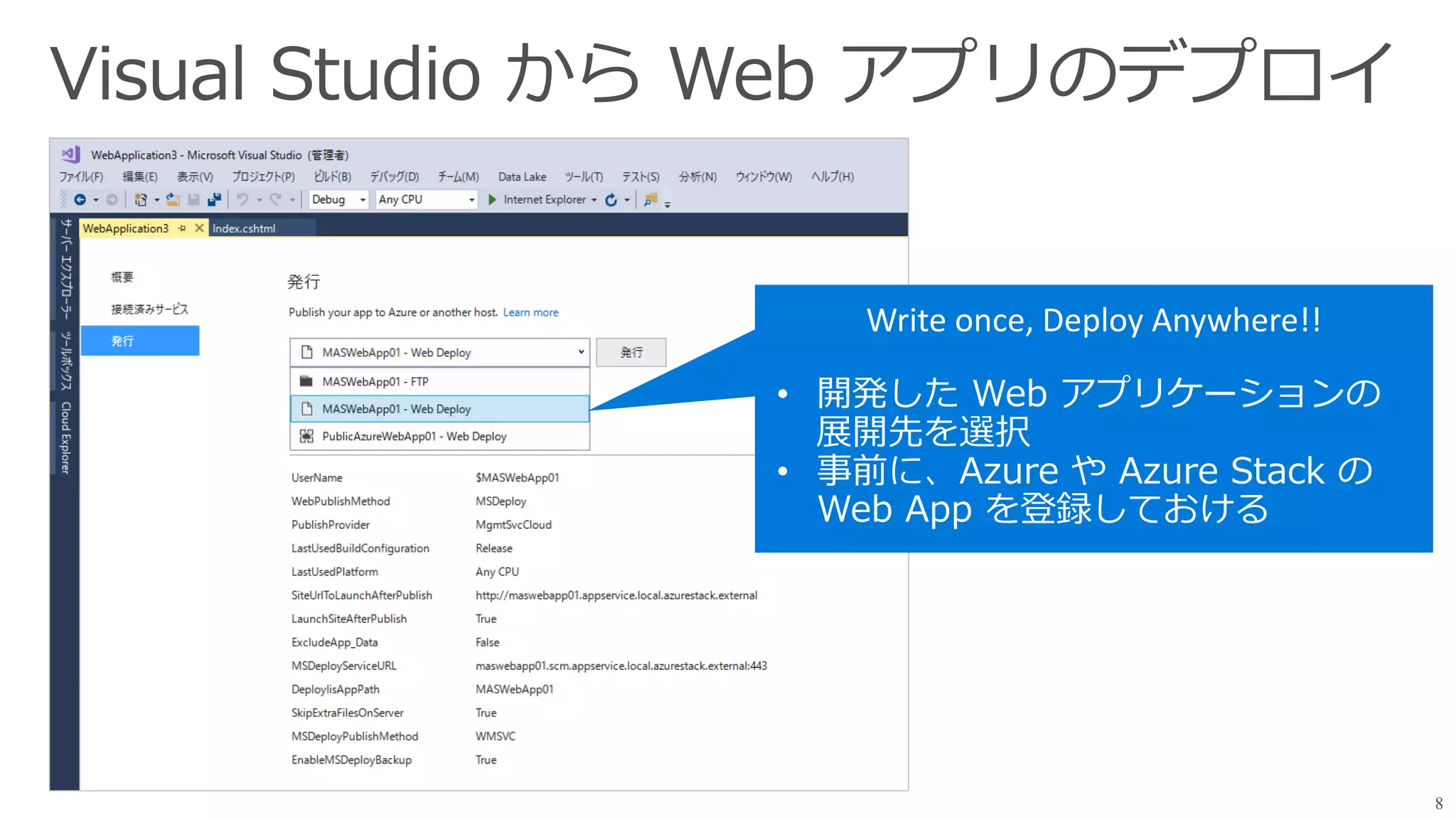1456x820 pixels.
Task: Open the ビルド(B) menu
Action: pos(333,176)
